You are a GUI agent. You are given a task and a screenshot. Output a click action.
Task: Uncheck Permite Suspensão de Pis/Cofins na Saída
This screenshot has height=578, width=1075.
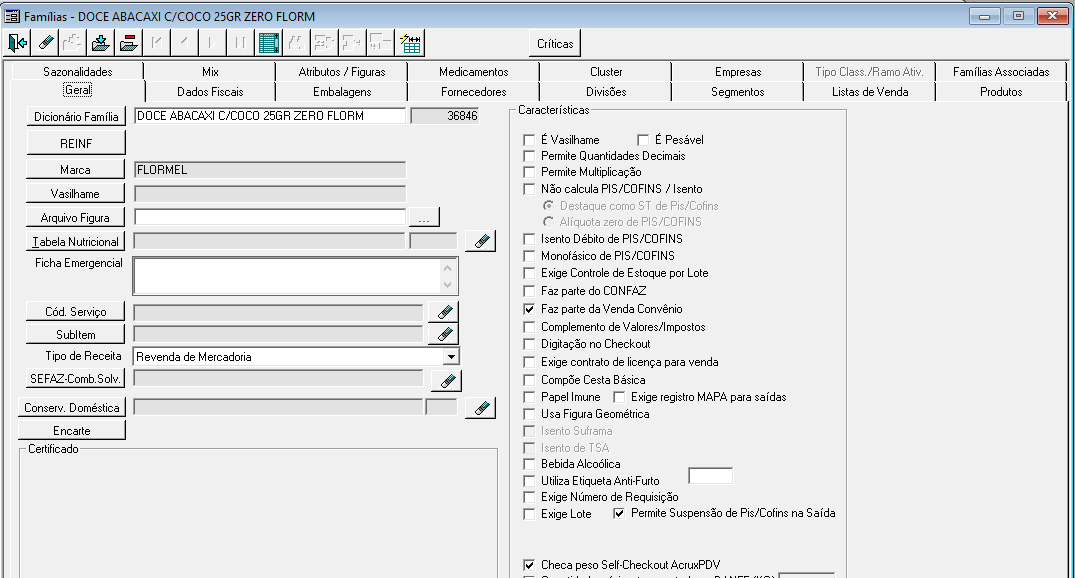tap(619, 514)
